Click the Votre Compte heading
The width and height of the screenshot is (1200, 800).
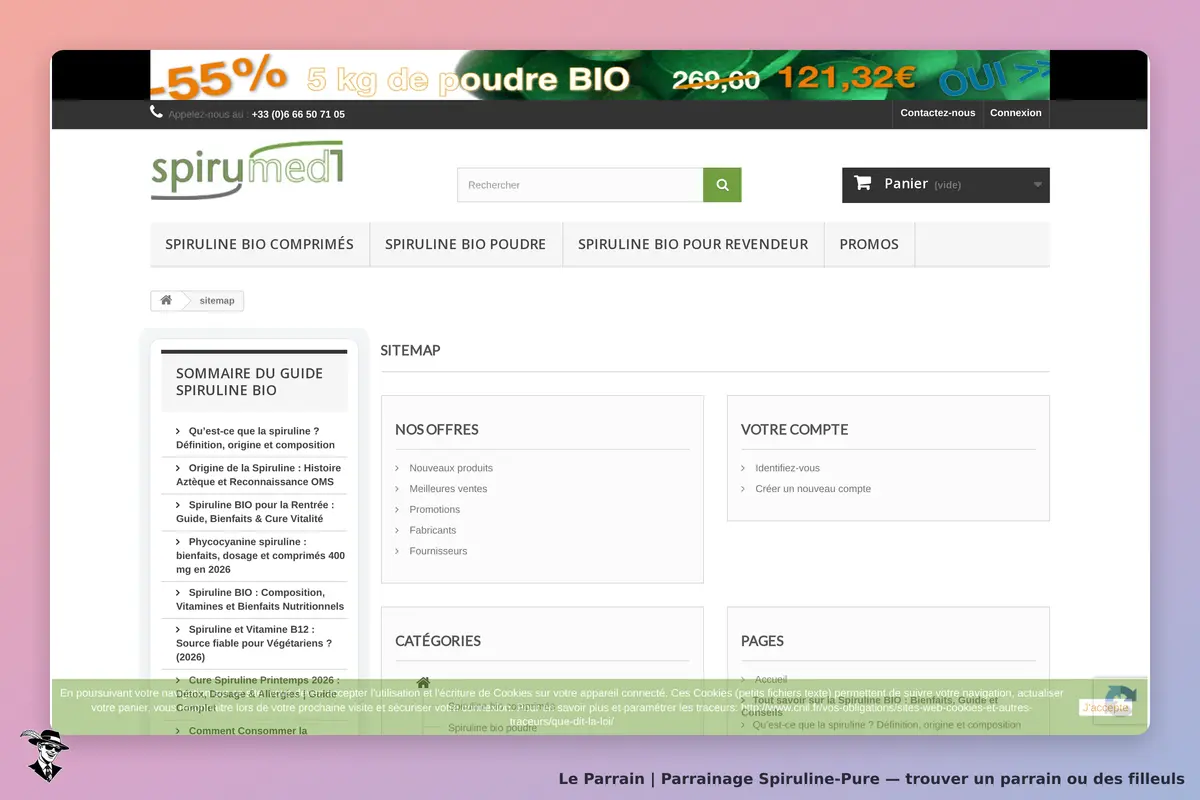coord(795,429)
